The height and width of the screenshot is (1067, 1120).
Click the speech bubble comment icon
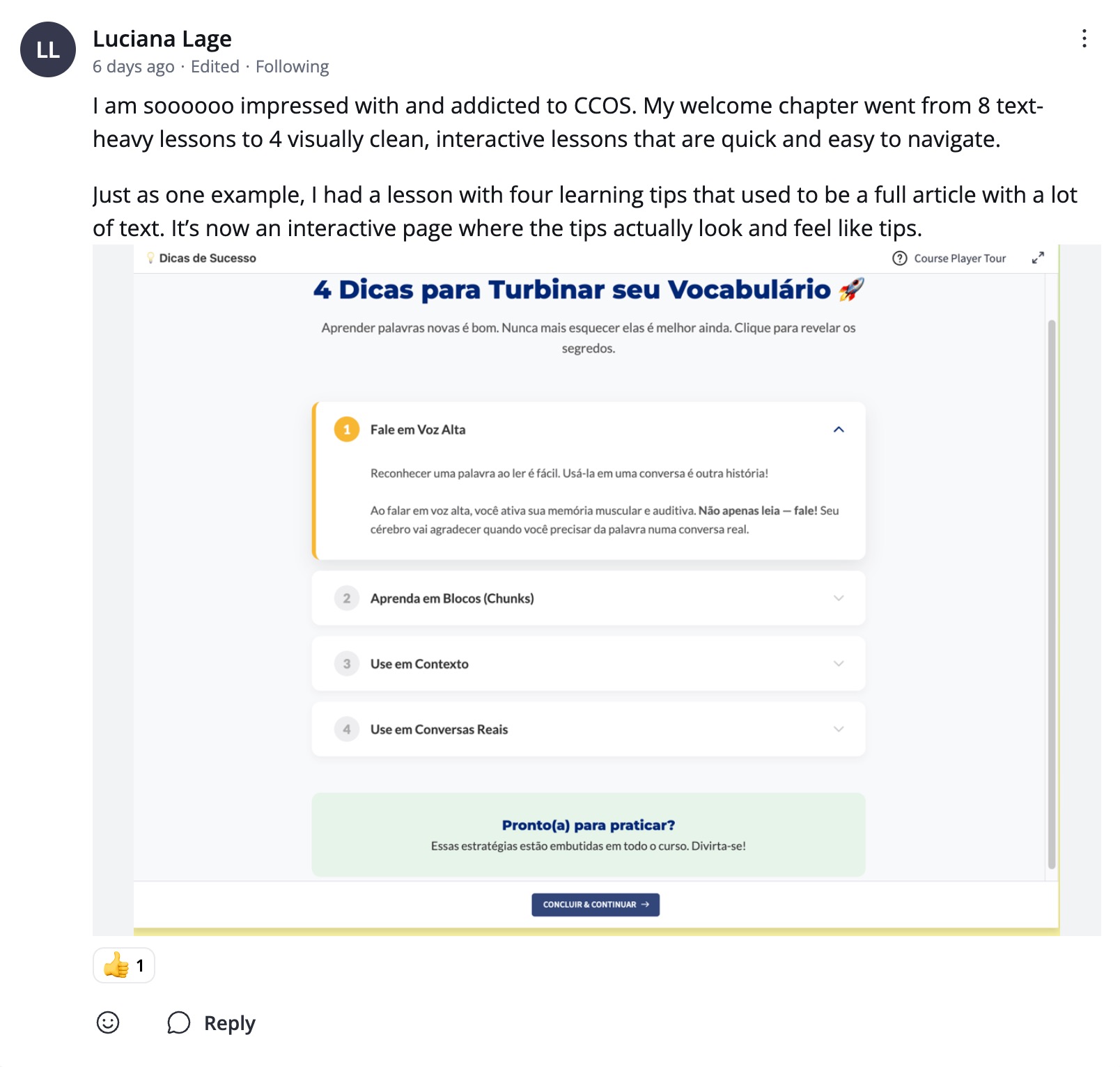click(x=180, y=1023)
